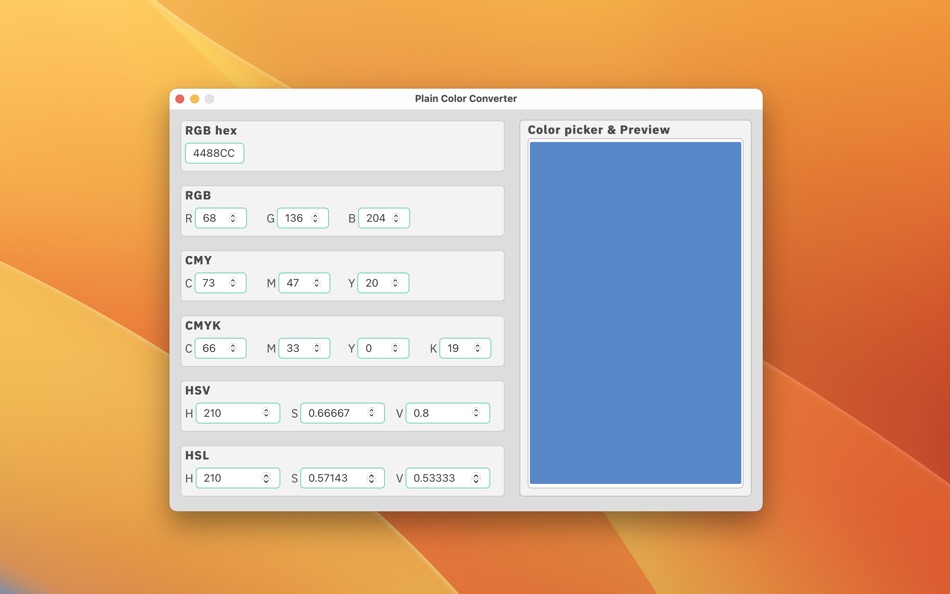This screenshot has height=594, width=950.
Task: Click the CMY C value field 73
Action: pos(221,283)
